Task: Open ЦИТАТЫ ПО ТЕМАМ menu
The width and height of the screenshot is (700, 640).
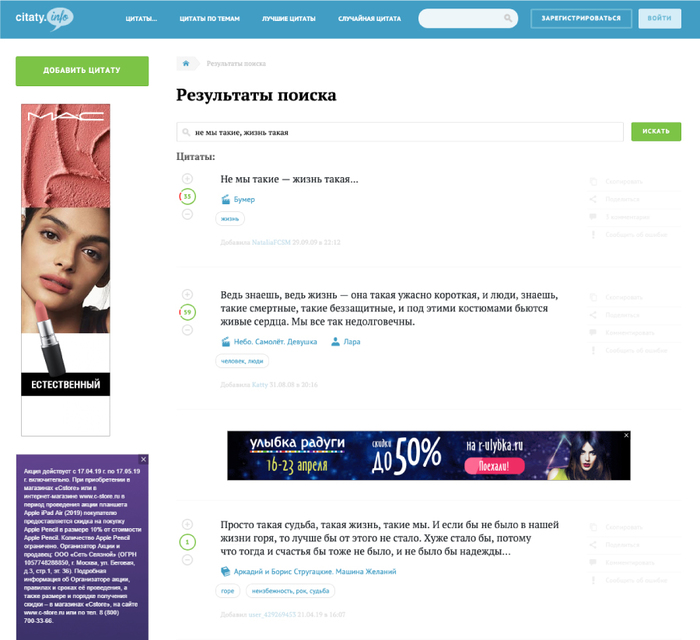Action: [210, 19]
